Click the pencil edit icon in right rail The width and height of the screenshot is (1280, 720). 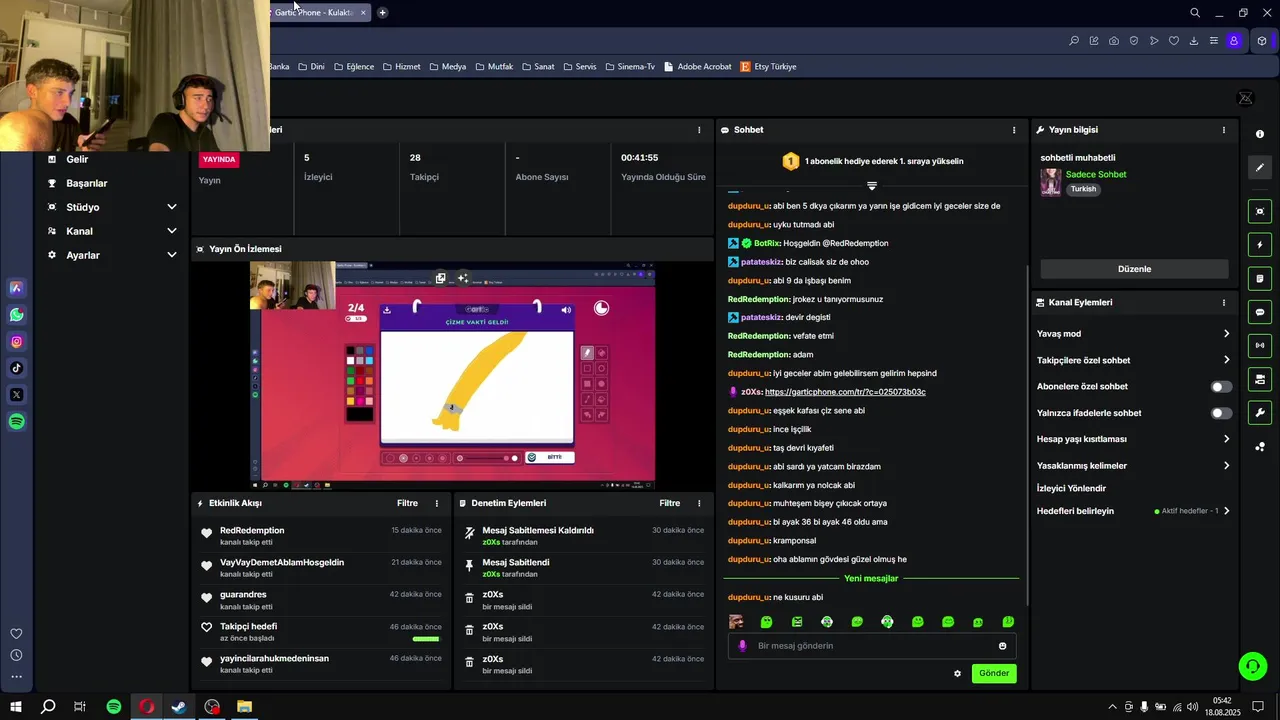[1260, 168]
